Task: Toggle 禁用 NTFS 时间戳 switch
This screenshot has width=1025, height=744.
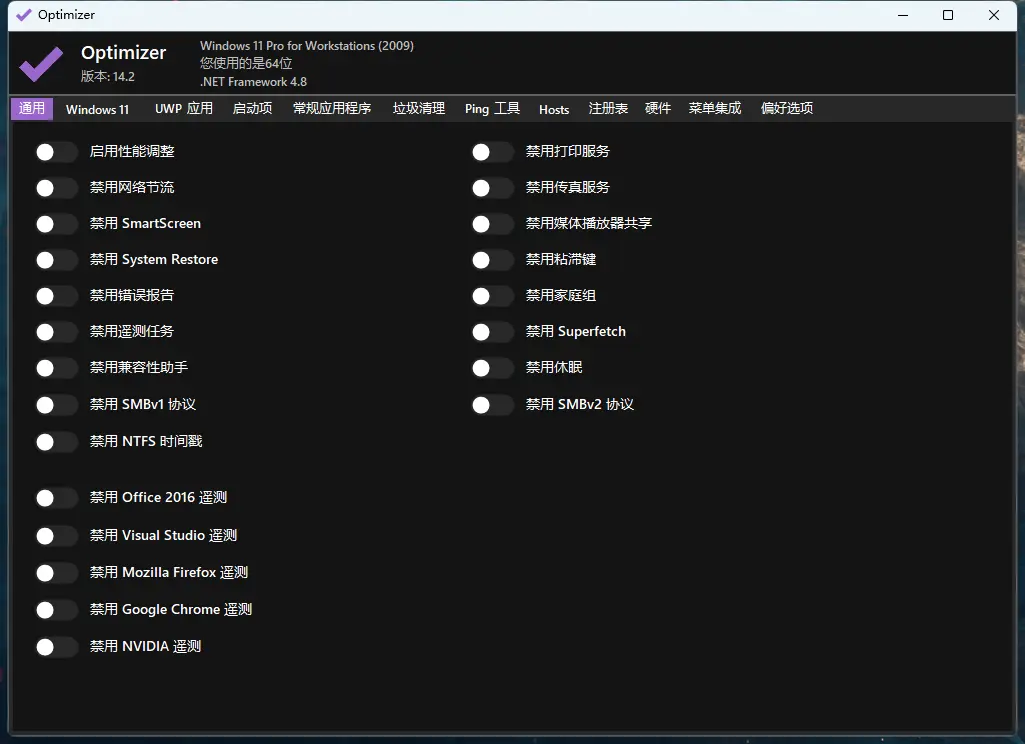Action: click(x=57, y=442)
